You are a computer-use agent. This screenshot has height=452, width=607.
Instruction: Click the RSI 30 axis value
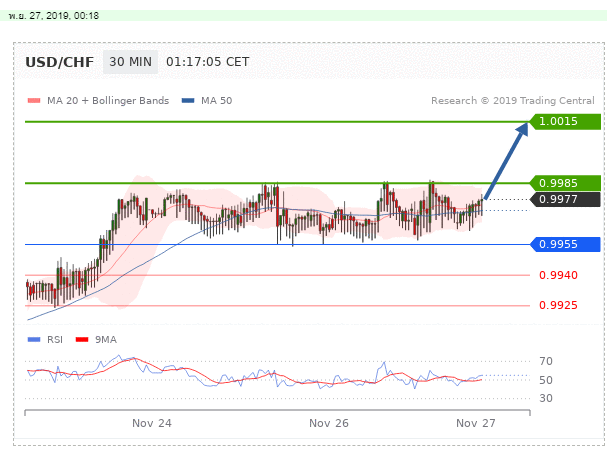coord(546,398)
